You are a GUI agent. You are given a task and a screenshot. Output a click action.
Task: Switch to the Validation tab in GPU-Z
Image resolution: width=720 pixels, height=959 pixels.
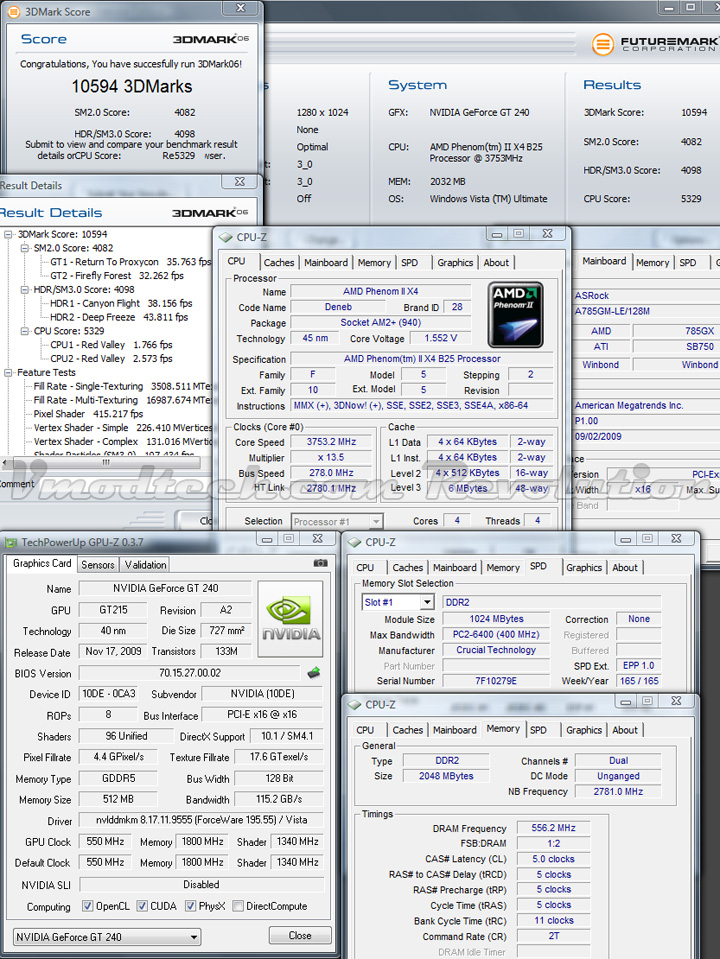pyautogui.click(x=145, y=564)
